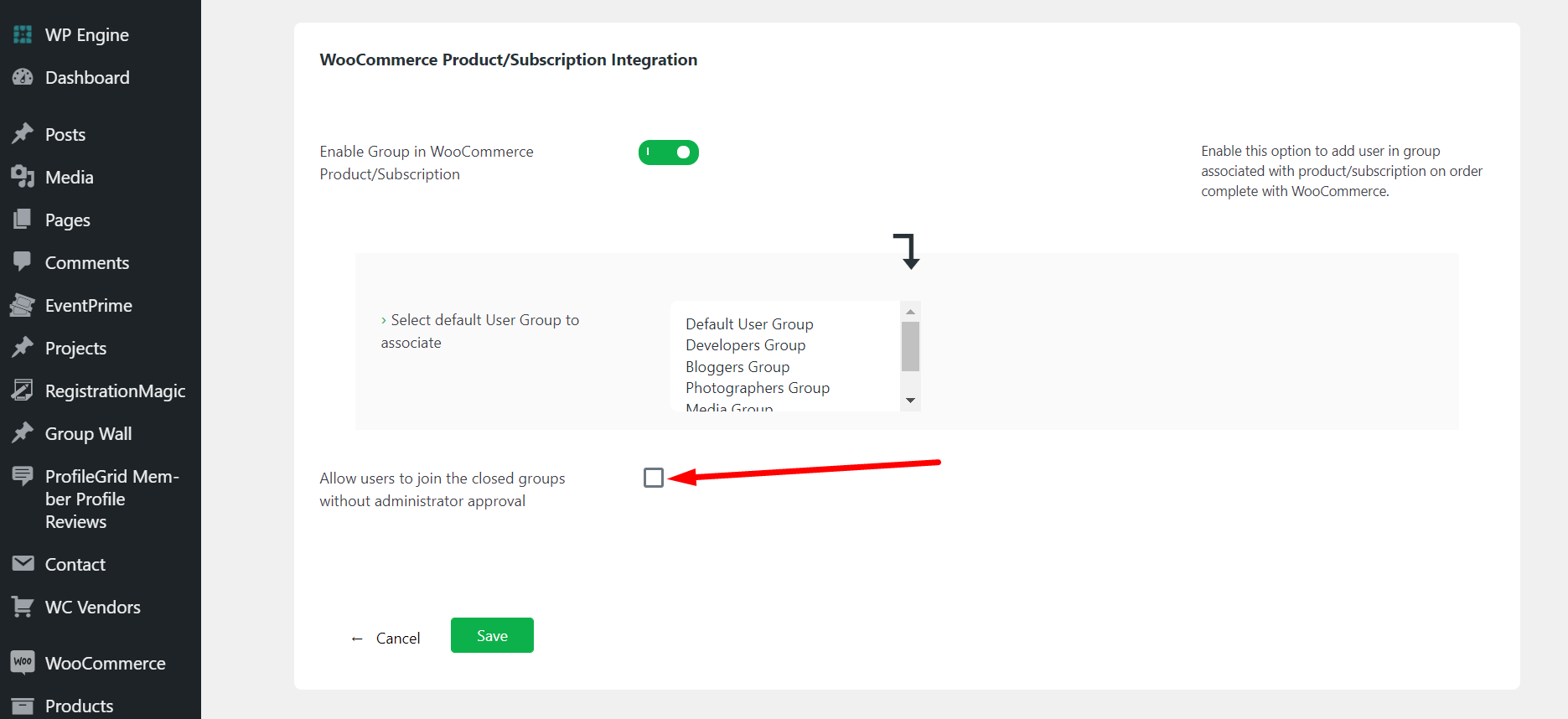Open the Projects sidebar item
This screenshot has height=719, width=1568.
click(75, 348)
